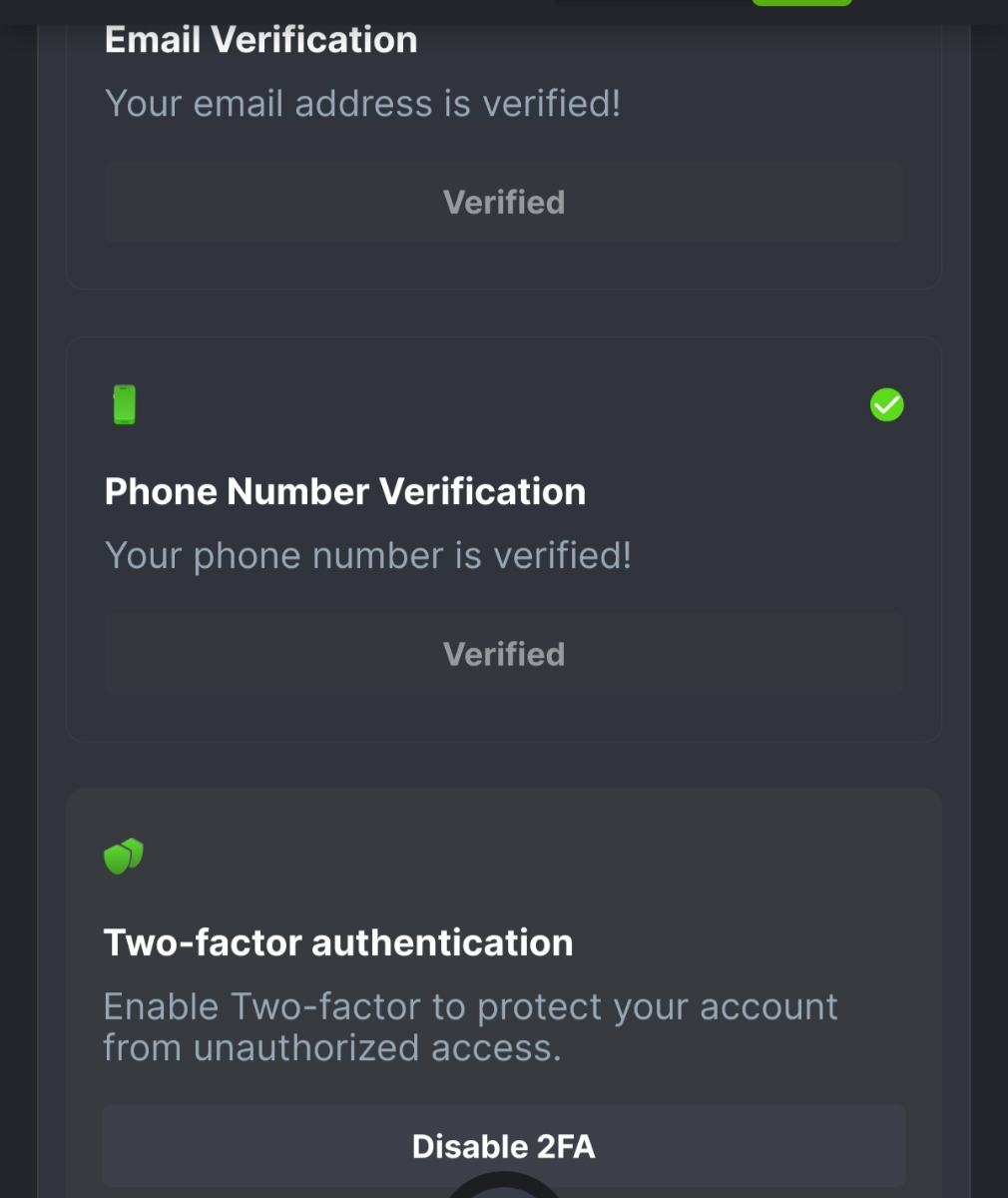Click "Your email address is verified!" text

click(x=362, y=104)
